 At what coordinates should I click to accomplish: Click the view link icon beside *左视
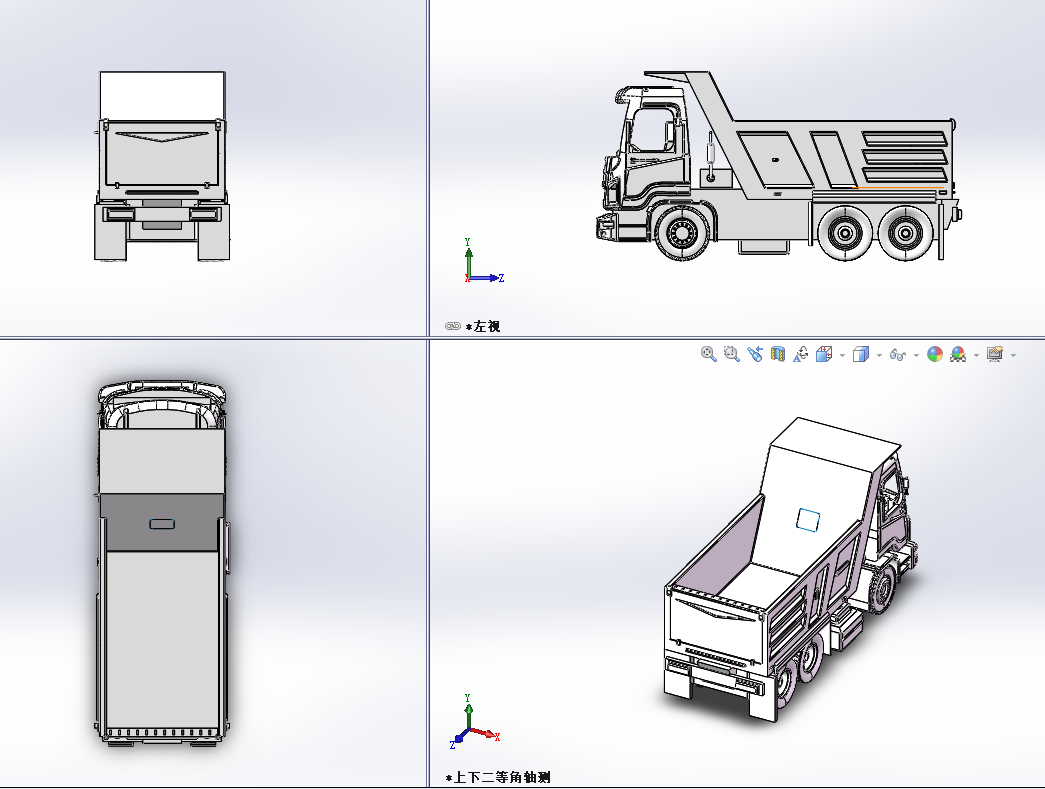[x=453, y=326]
